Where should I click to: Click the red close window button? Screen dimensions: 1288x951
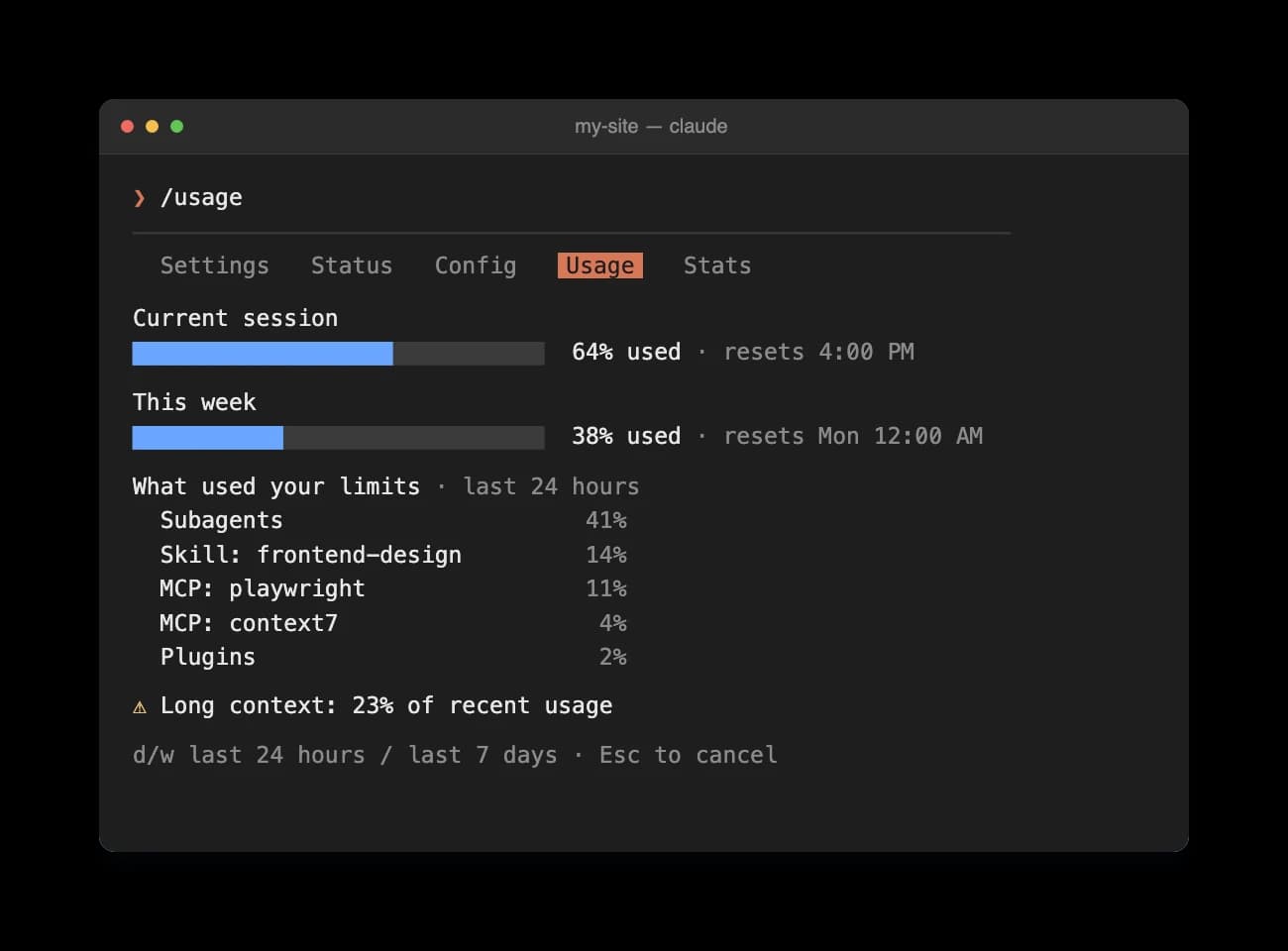coord(127,126)
